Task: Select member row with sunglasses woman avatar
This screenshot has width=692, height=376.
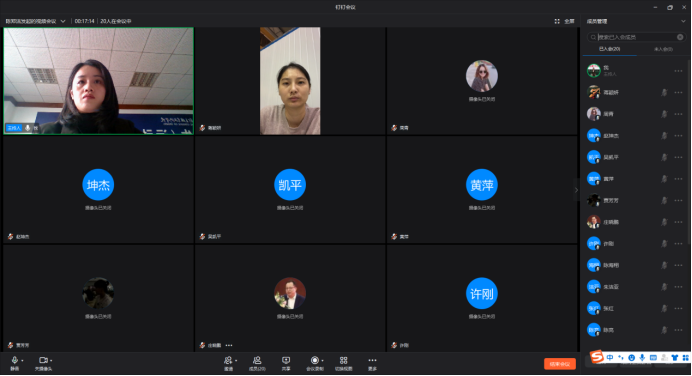Action: point(635,114)
